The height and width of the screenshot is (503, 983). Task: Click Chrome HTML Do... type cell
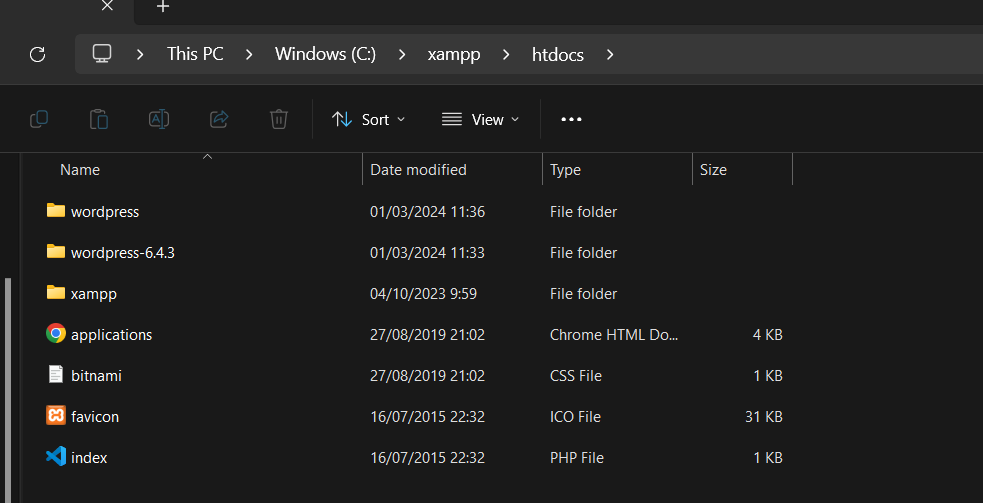coord(614,335)
